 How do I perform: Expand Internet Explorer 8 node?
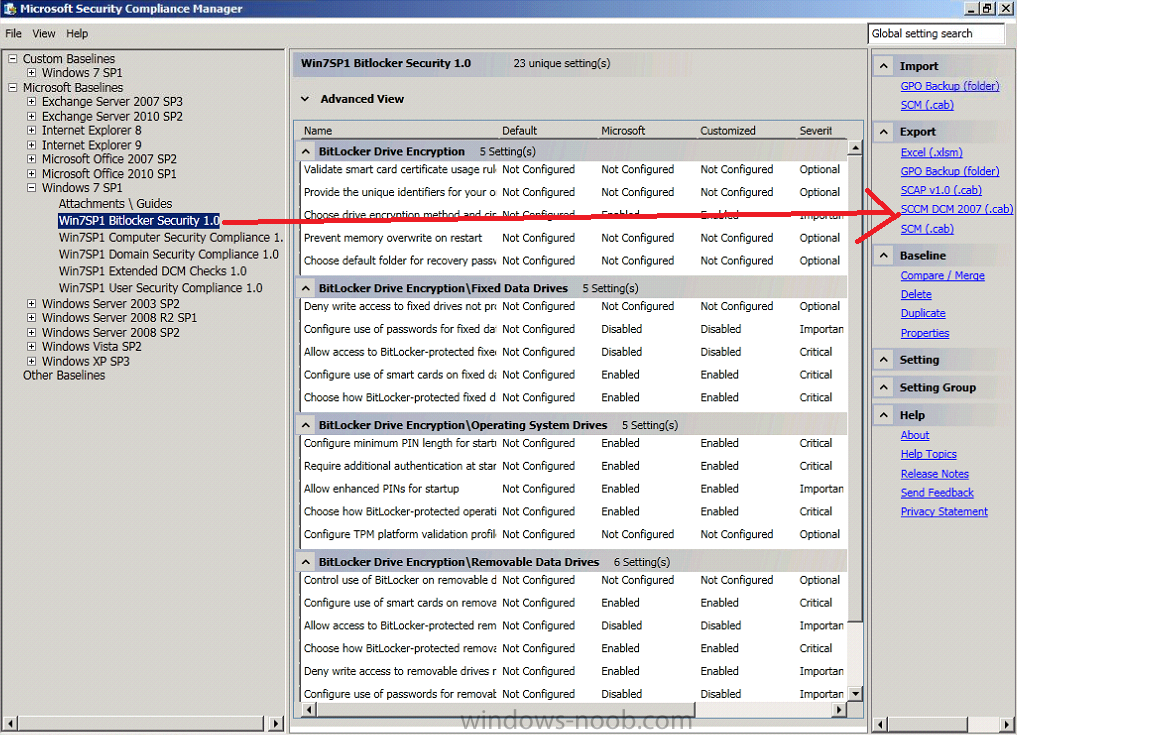32,130
